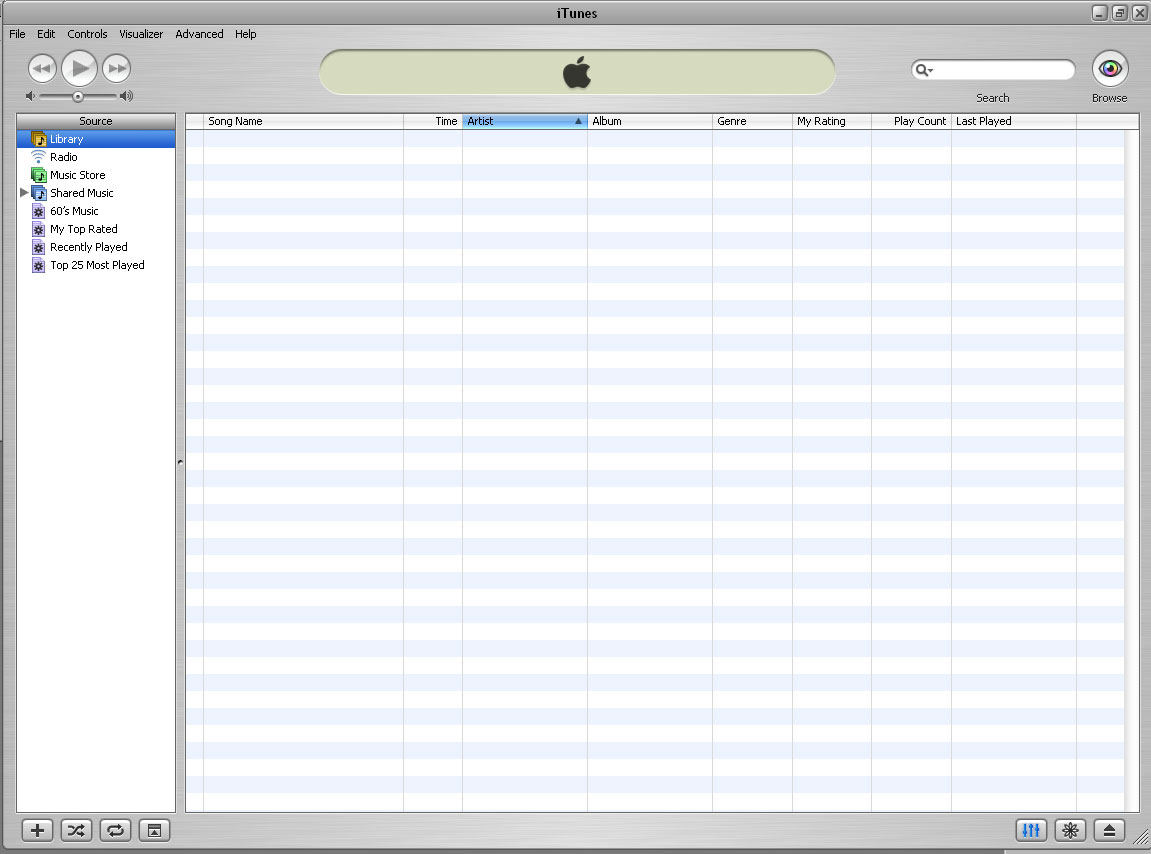Select Library in the Source list
The image size is (1151, 854).
(x=96, y=139)
